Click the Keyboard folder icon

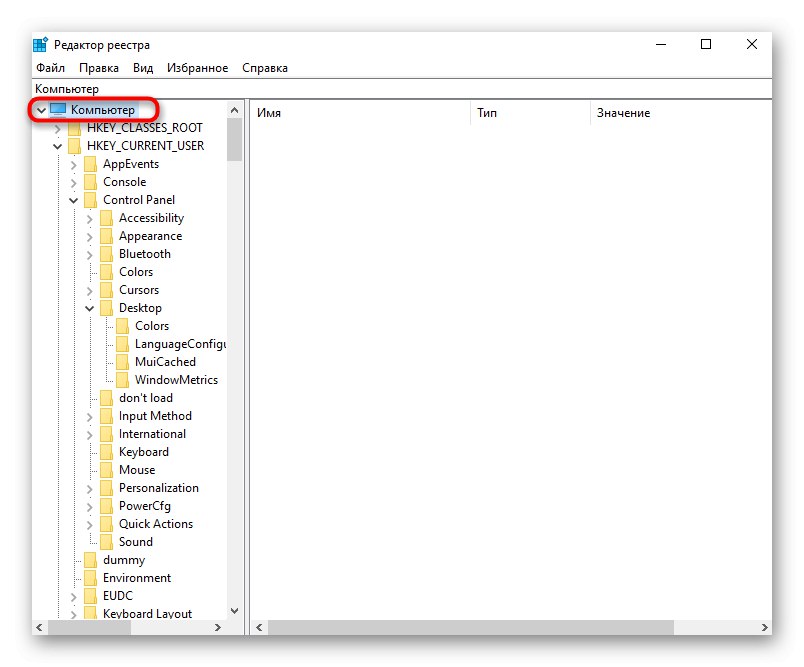(x=107, y=452)
